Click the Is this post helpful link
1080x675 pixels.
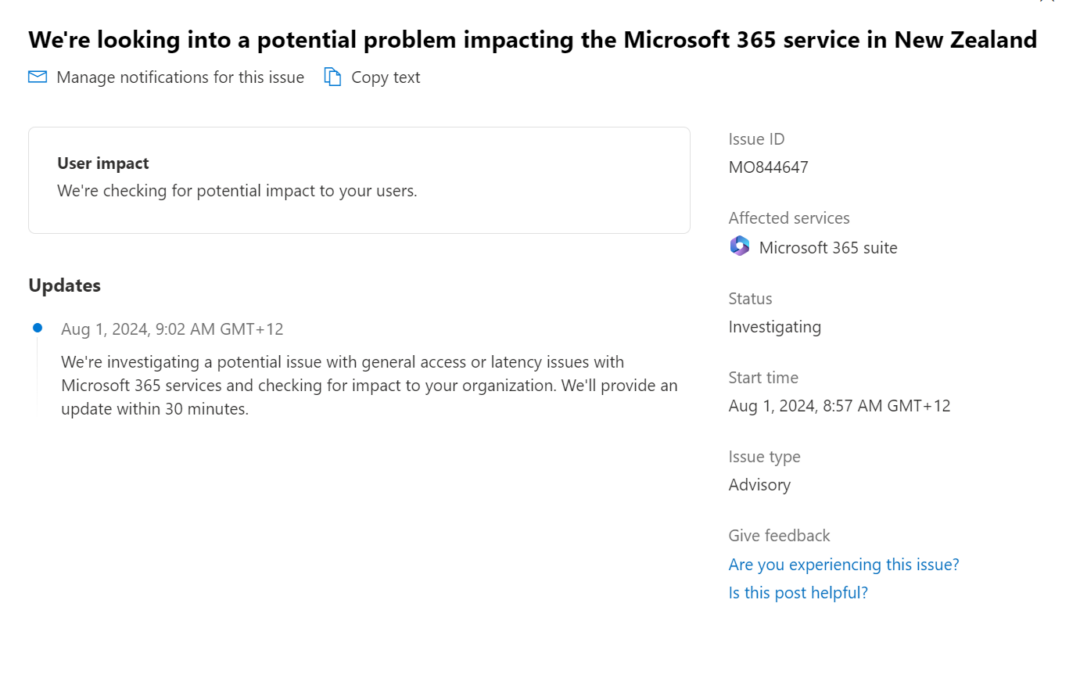pos(797,592)
